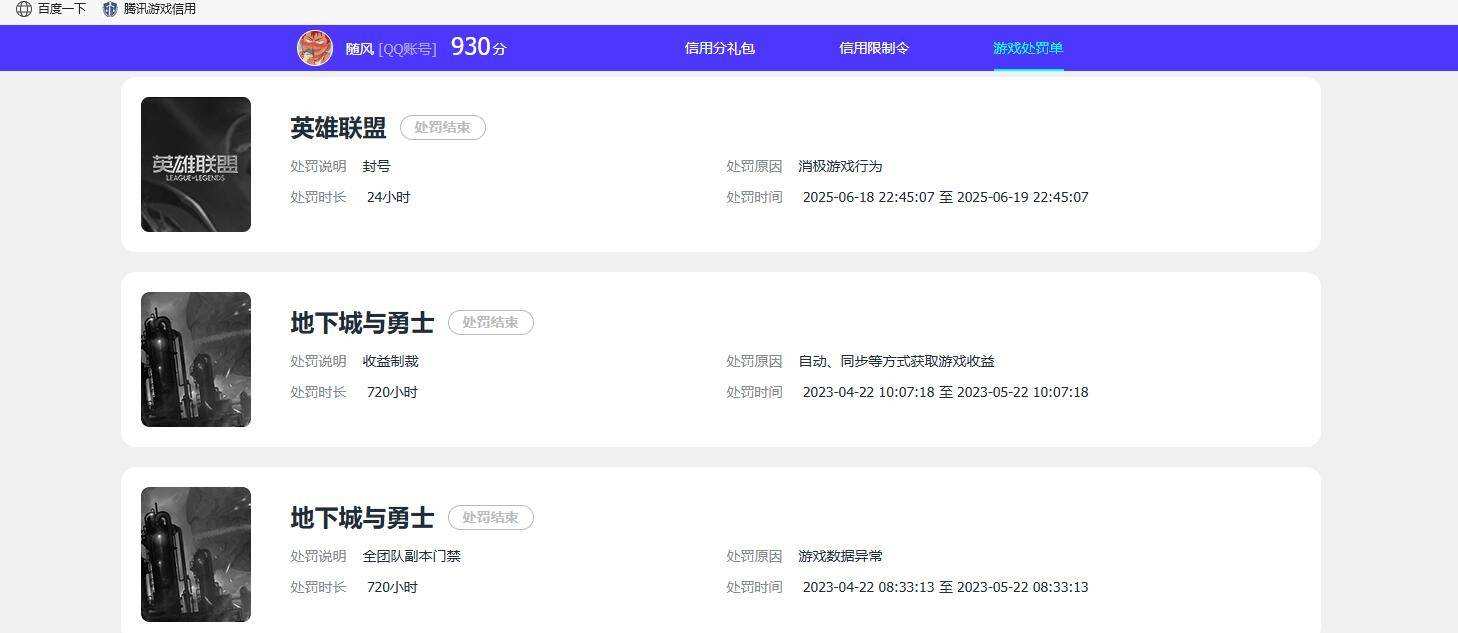
Task: Select the 收益制裁 penalty description
Action: (x=391, y=362)
